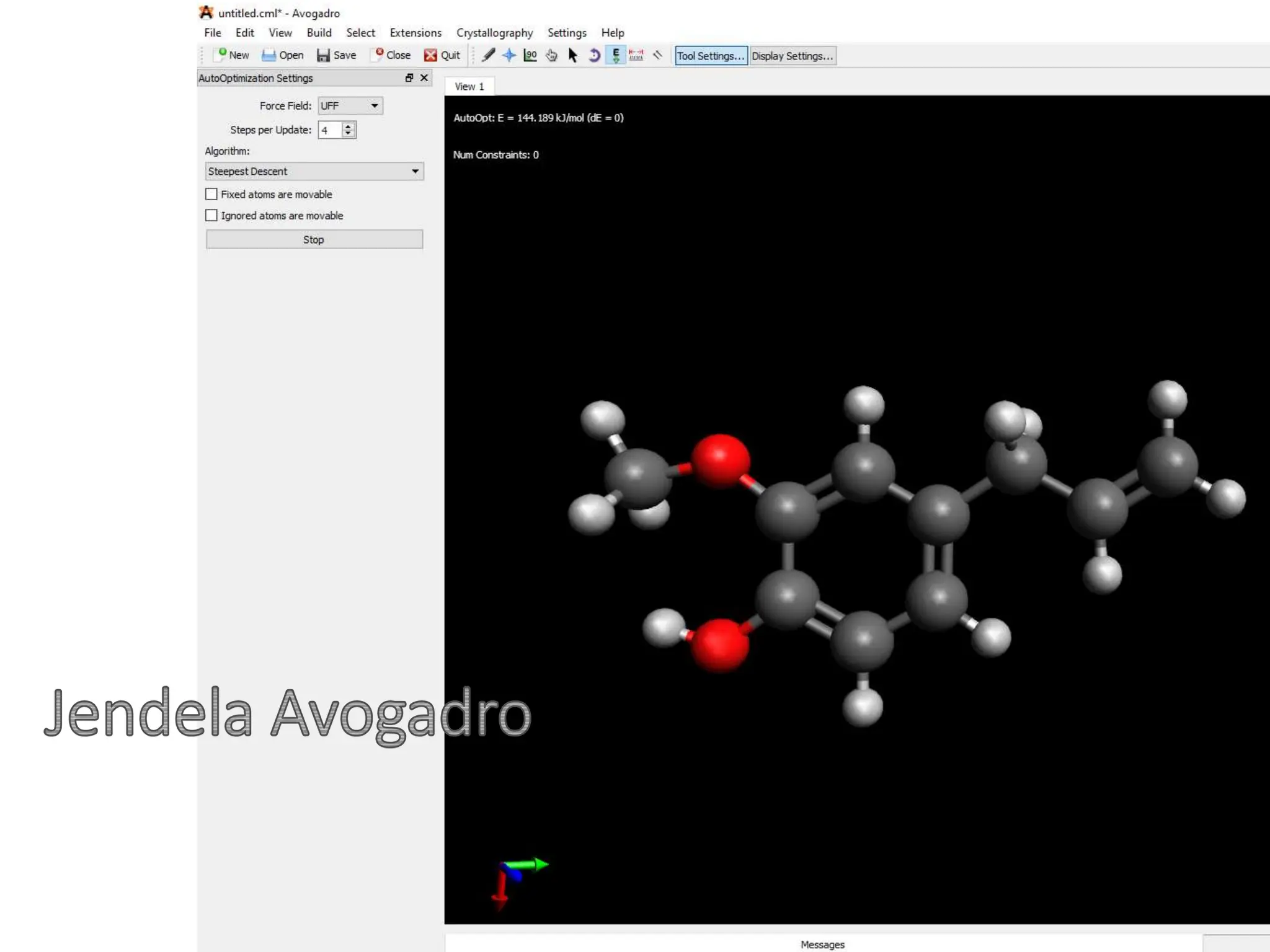Click the Stop optimization button
The image size is (1270, 952).
(314, 240)
